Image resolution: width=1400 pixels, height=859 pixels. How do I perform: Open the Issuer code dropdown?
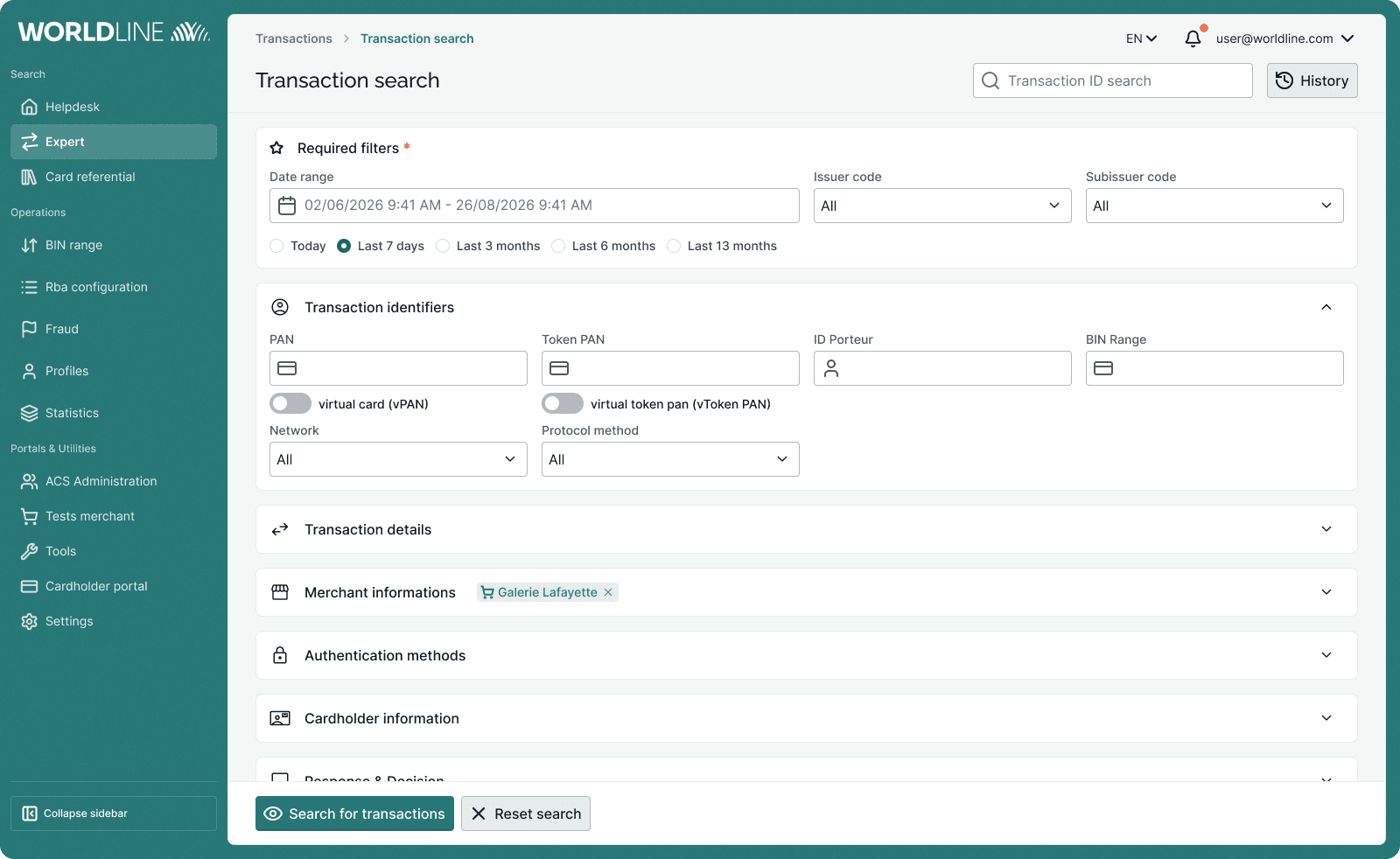pyautogui.click(x=942, y=206)
